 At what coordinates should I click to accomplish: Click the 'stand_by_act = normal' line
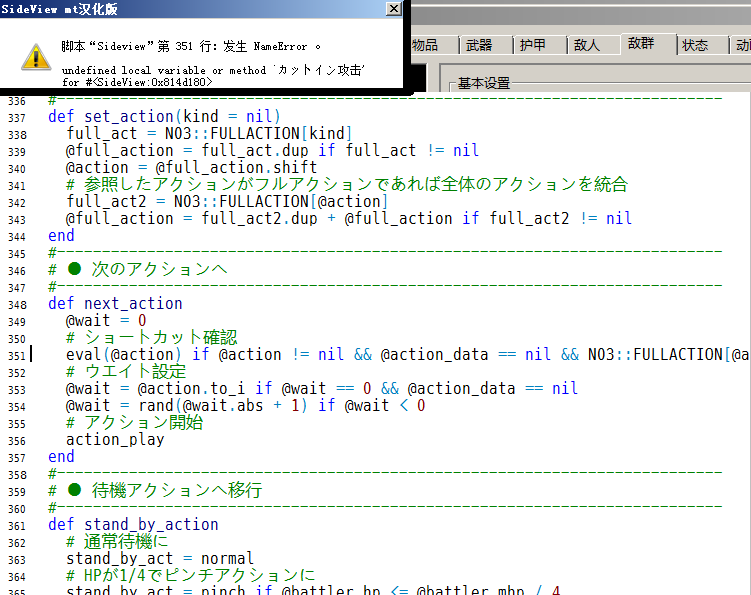160,559
